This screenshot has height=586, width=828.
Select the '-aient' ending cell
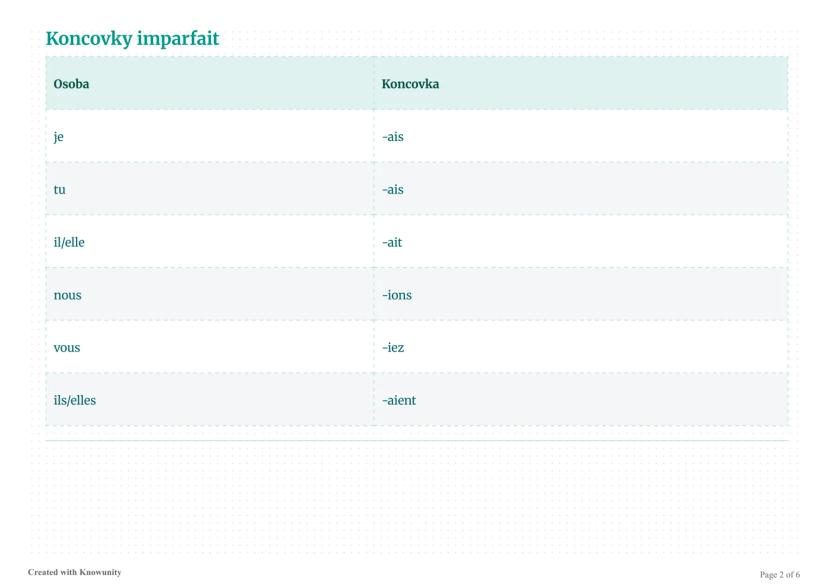(399, 401)
